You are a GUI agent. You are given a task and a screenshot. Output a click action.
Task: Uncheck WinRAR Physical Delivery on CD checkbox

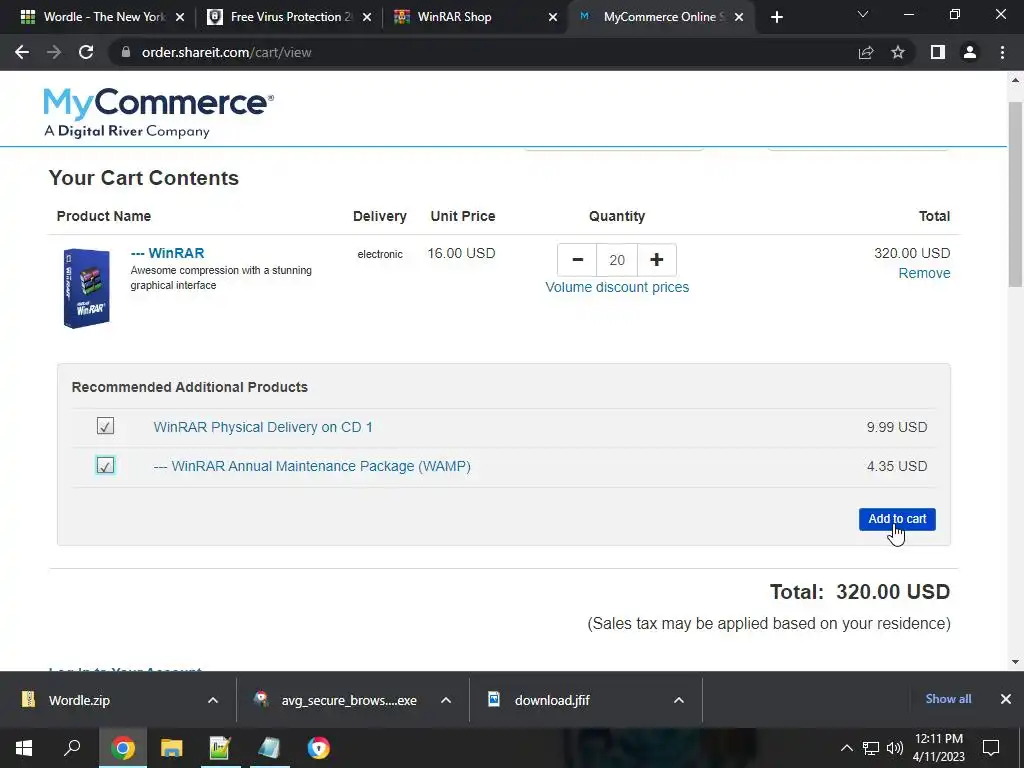[x=105, y=426]
